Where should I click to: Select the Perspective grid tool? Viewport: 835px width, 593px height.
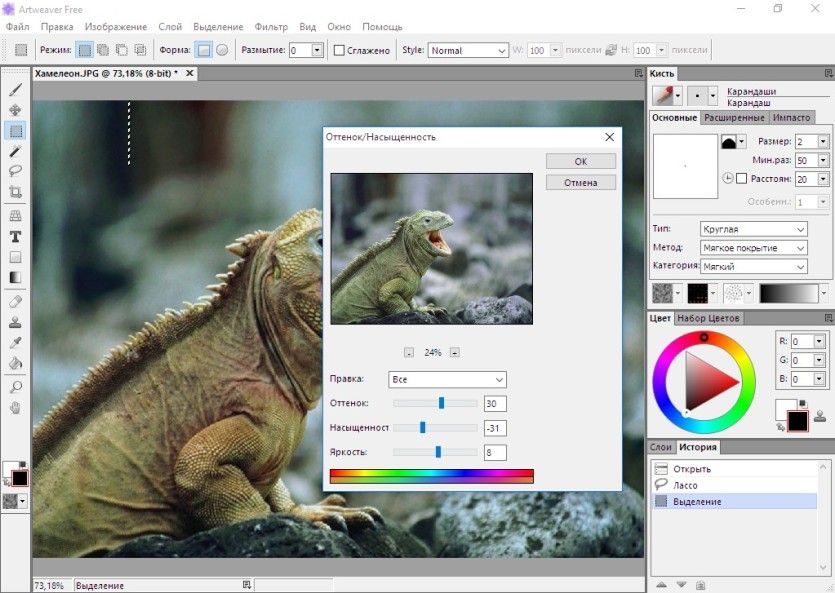click(x=15, y=216)
